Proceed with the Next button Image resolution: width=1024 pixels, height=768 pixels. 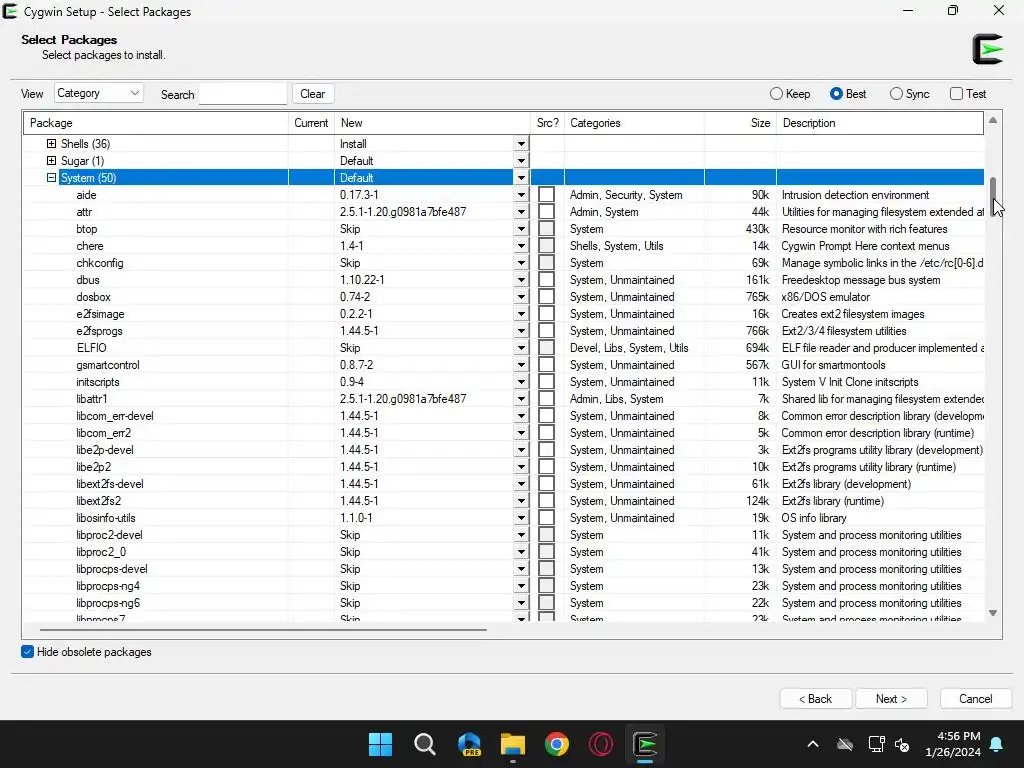(x=891, y=699)
